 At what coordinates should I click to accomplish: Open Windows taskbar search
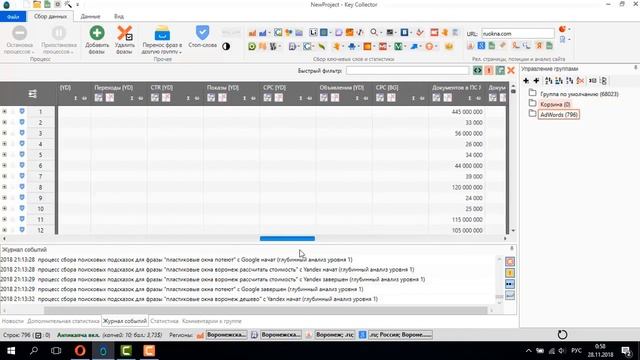coord(34,351)
